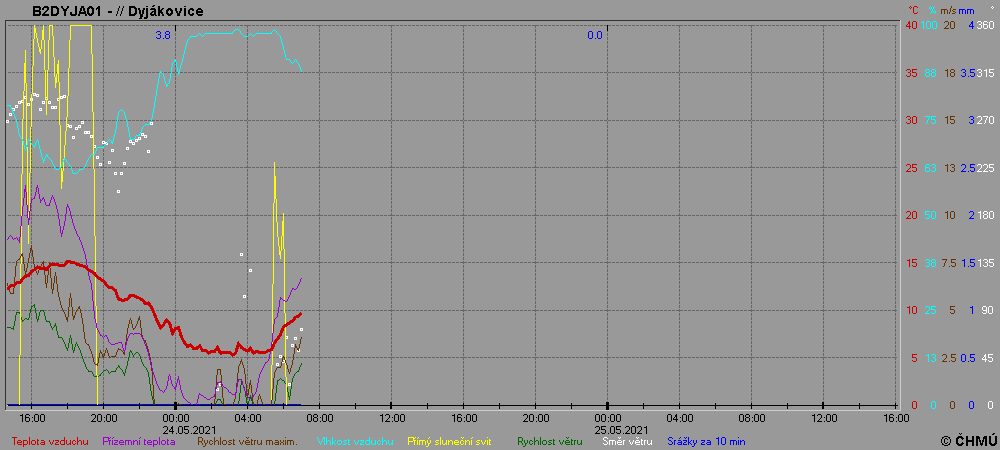Viewport: 1000px width, 450px height.
Task: Click the 360 wind direction axis value
Action: [x=984, y=25]
